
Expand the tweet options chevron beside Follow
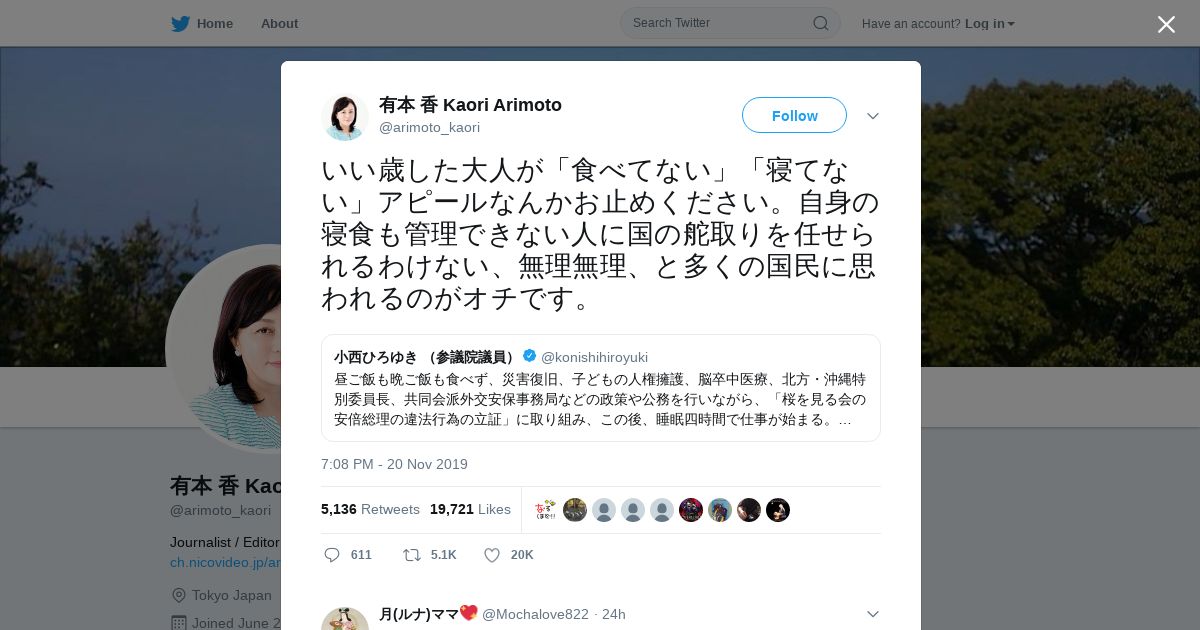873,116
